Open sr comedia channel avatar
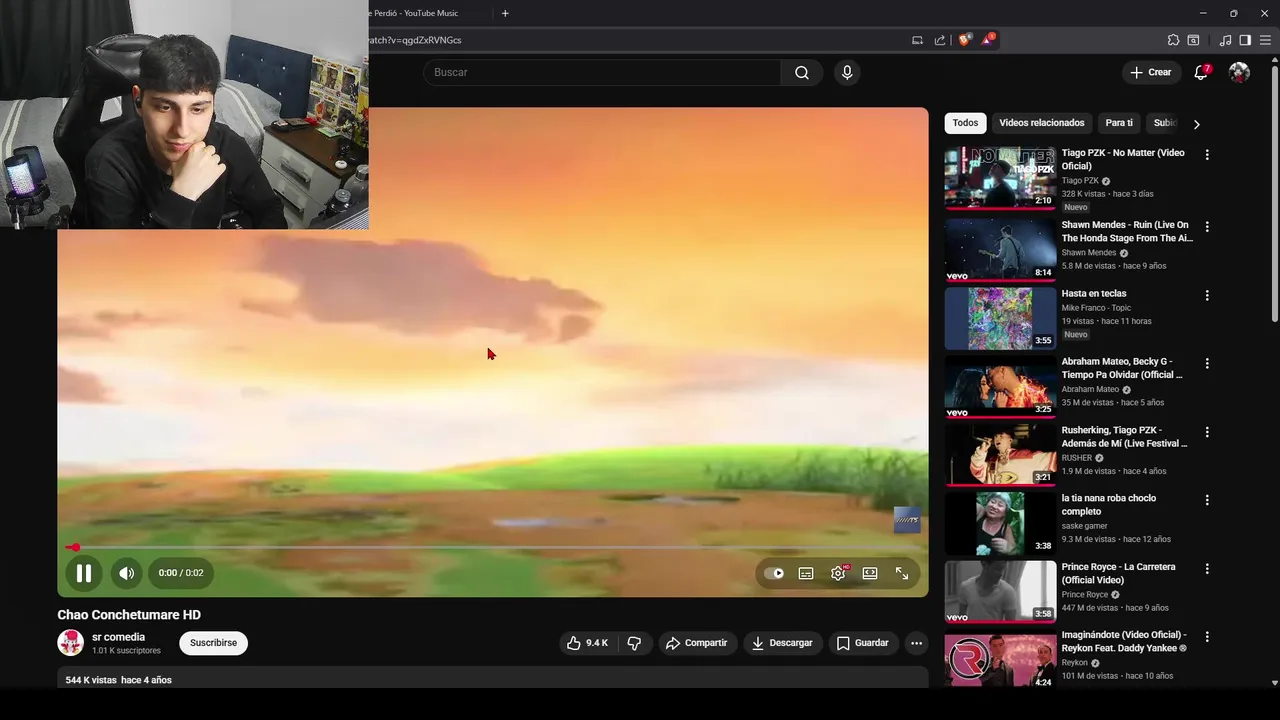Image resolution: width=1280 pixels, height=720 pixels. point(70,643)
